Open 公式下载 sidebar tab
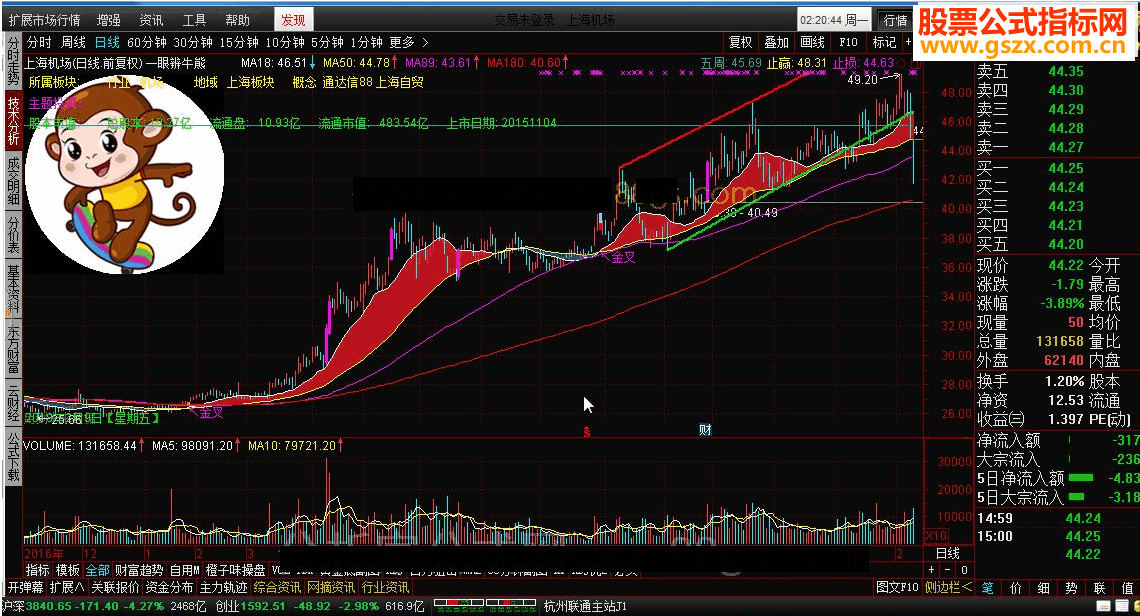 (13, 457)
